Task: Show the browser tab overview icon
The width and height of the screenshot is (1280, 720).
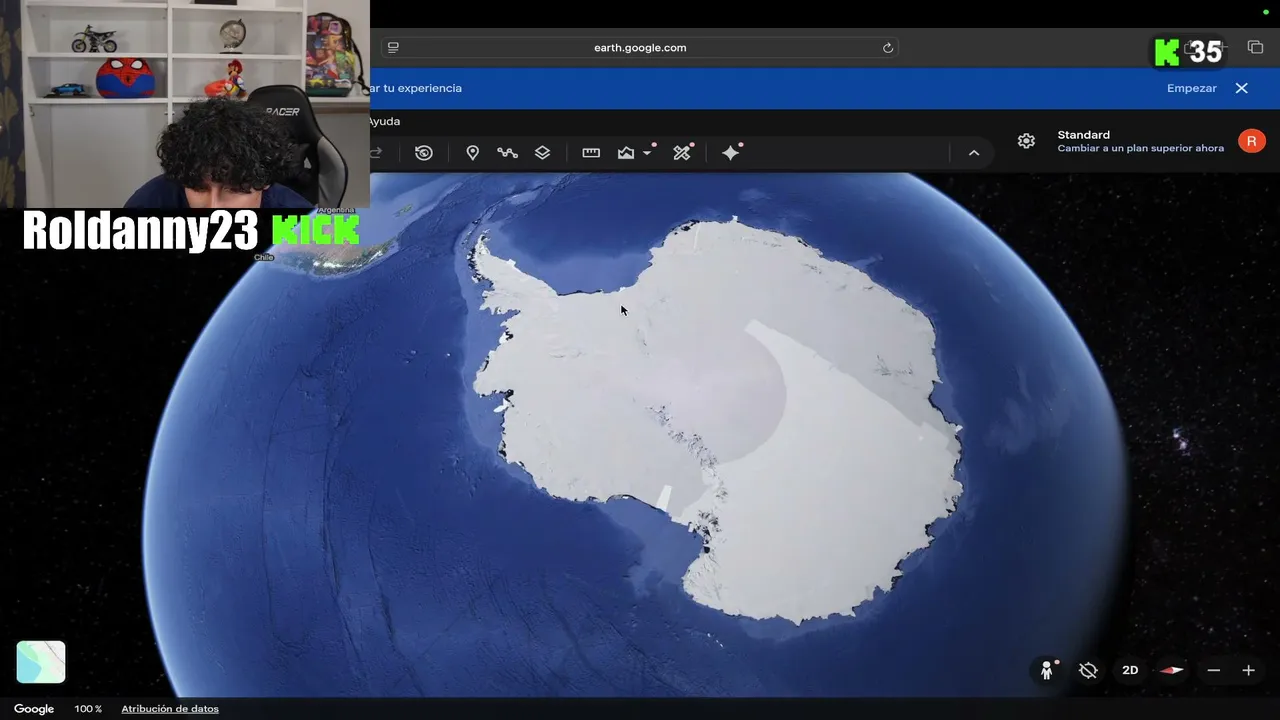Action: tap(1255, 47)
